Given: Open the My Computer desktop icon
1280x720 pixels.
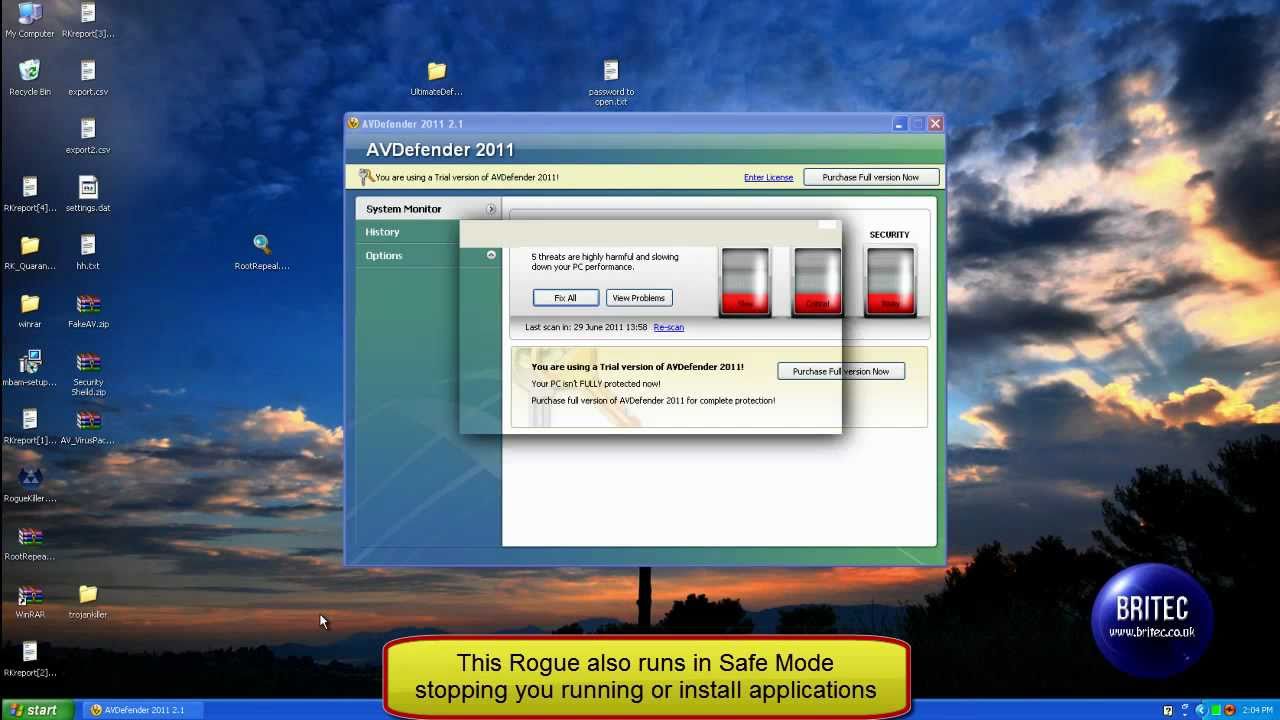Looking at the screenshot, I should 30,20.
